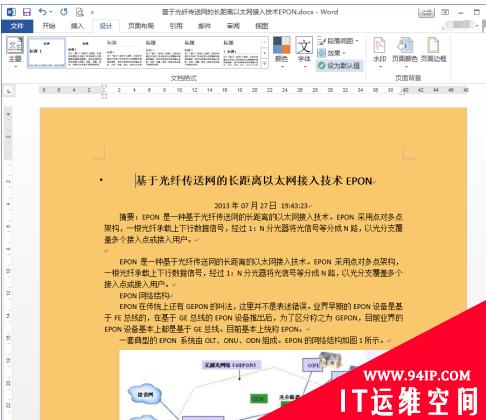Open the 页面颜色 page color picker

pos(405,52)
